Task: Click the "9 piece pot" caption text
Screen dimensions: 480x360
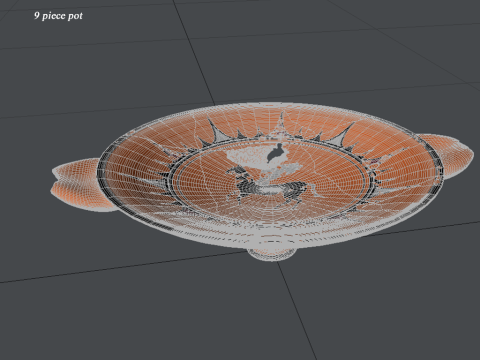Action: (58, 16)
